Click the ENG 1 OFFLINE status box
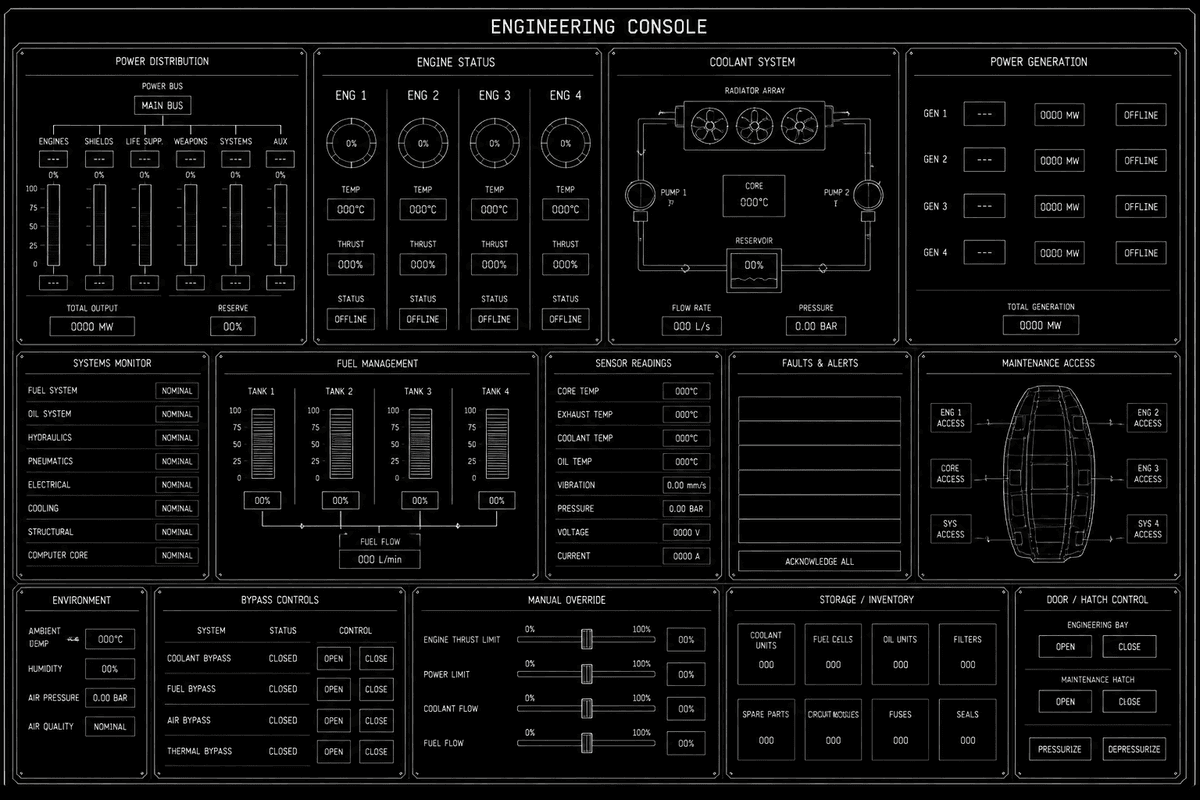This screenshot has height=800, width=1200. [351, 319]
